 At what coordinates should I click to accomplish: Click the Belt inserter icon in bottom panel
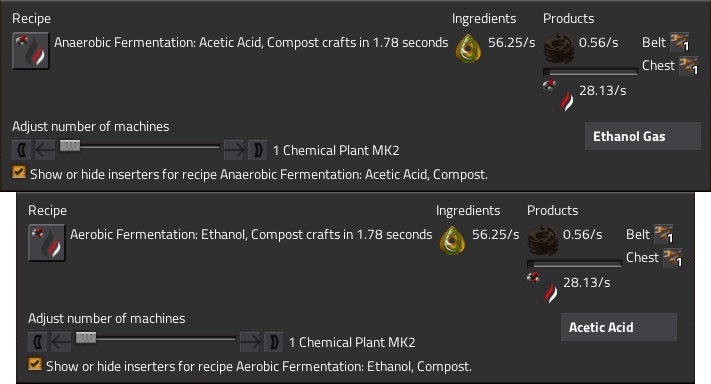pos(664,234)
